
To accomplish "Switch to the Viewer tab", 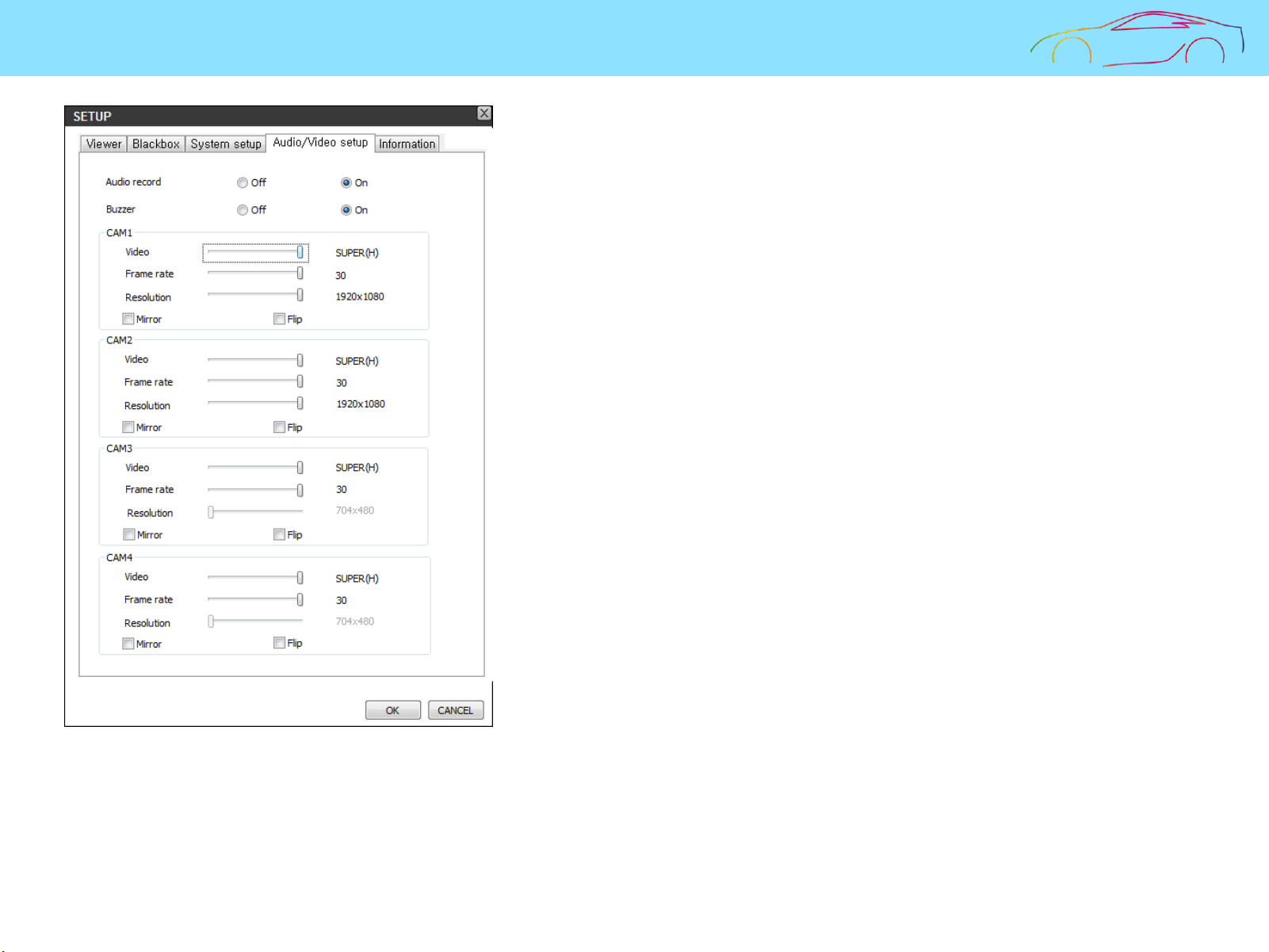I will (104, 143).
